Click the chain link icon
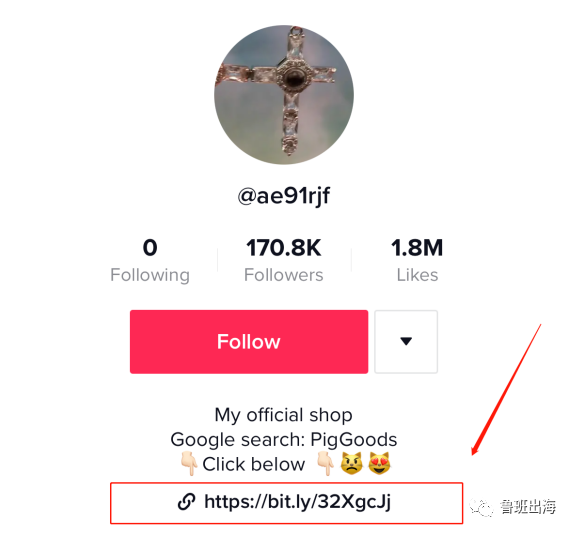This screenshot has width=574, height=533. tap(186, 502)
